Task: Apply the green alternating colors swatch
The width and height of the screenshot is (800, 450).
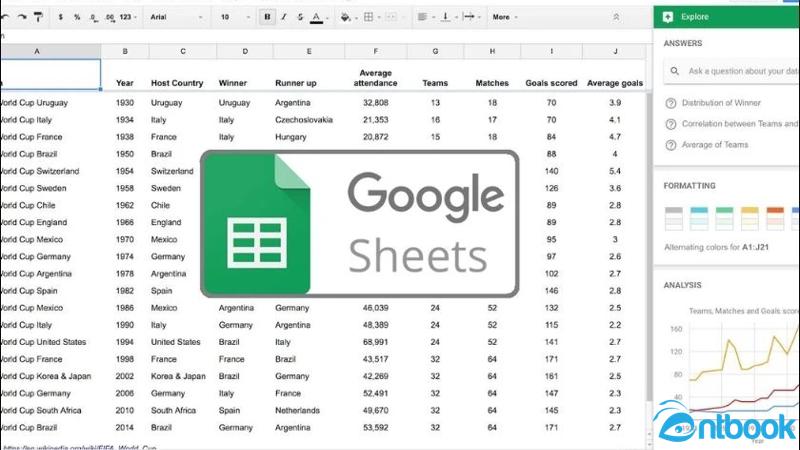Action: tap(724, 218)
